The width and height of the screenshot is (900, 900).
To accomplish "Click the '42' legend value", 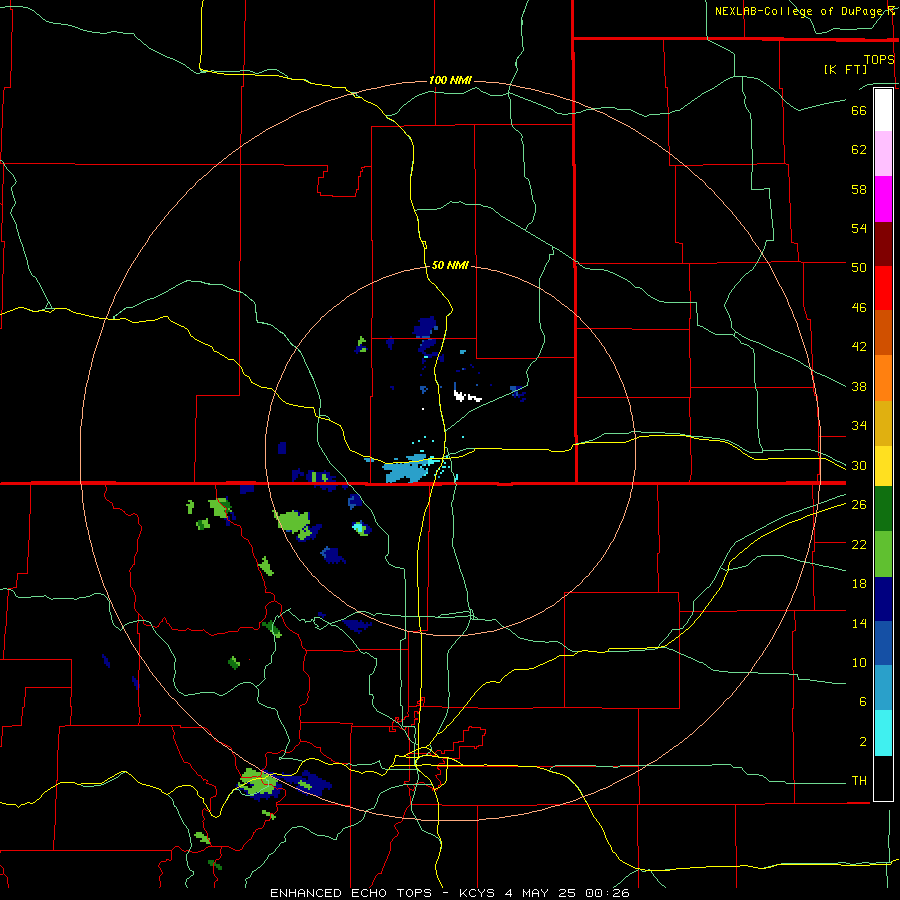I will click(x=859, y=347).
